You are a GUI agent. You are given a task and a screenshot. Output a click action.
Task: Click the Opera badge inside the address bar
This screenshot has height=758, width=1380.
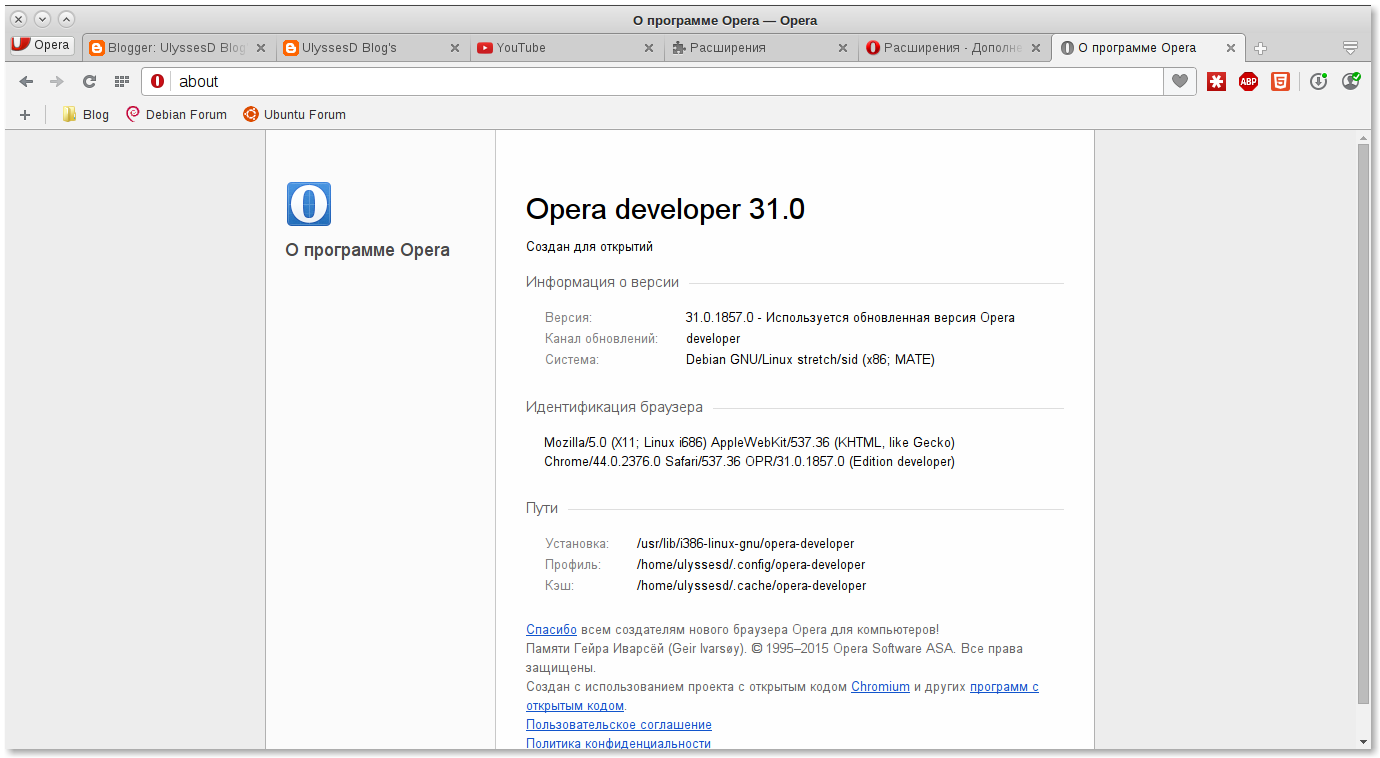pos(157,81)
